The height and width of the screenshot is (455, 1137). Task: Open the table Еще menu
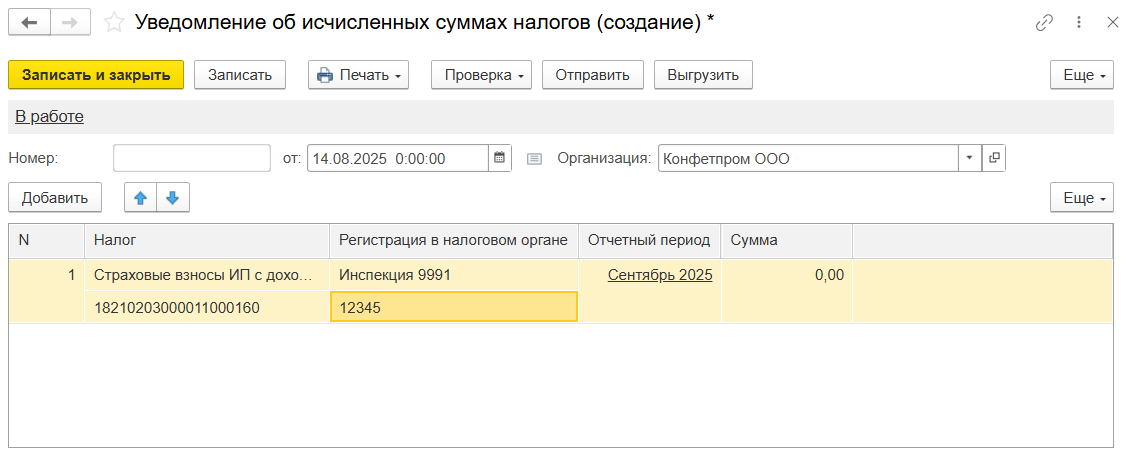(1081, 198)
